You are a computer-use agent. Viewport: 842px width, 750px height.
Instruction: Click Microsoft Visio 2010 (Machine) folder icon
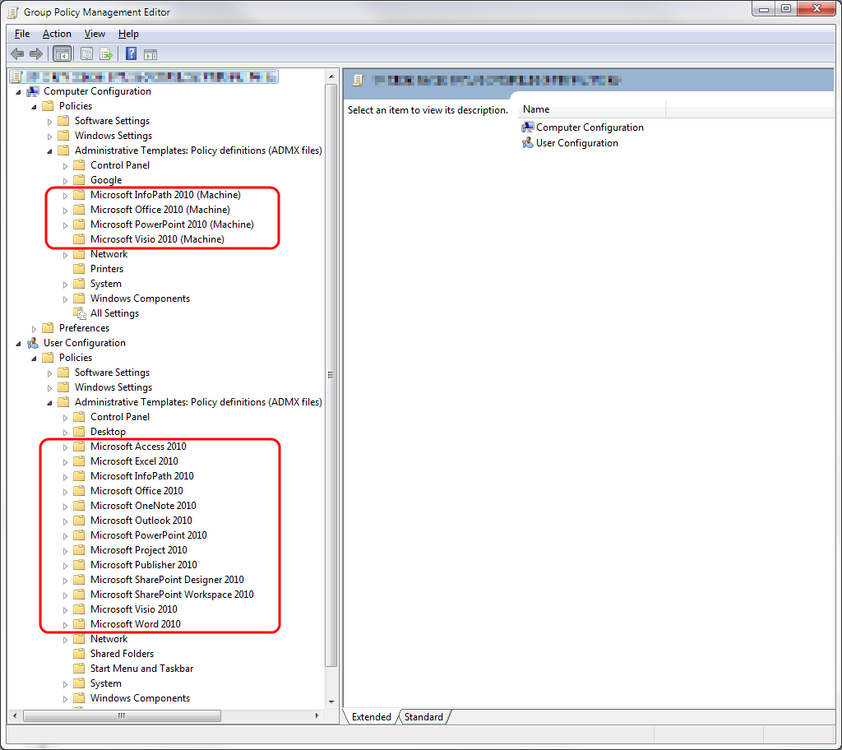[79, 239]
